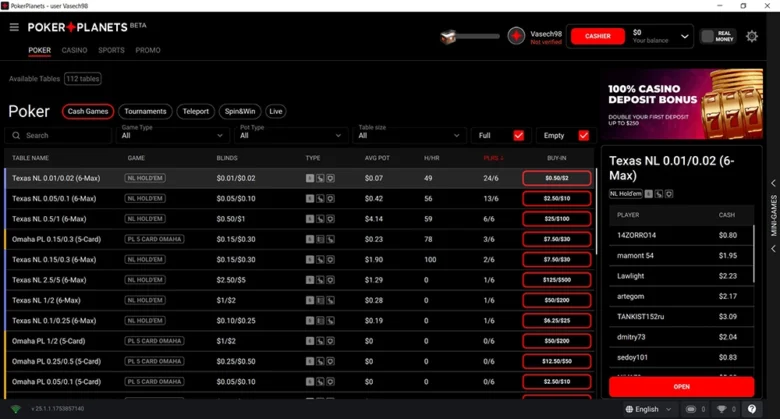Expand the balance dropdown chevron
The image size is (780, 419).
pyautogui.click(x=684, y=36)
